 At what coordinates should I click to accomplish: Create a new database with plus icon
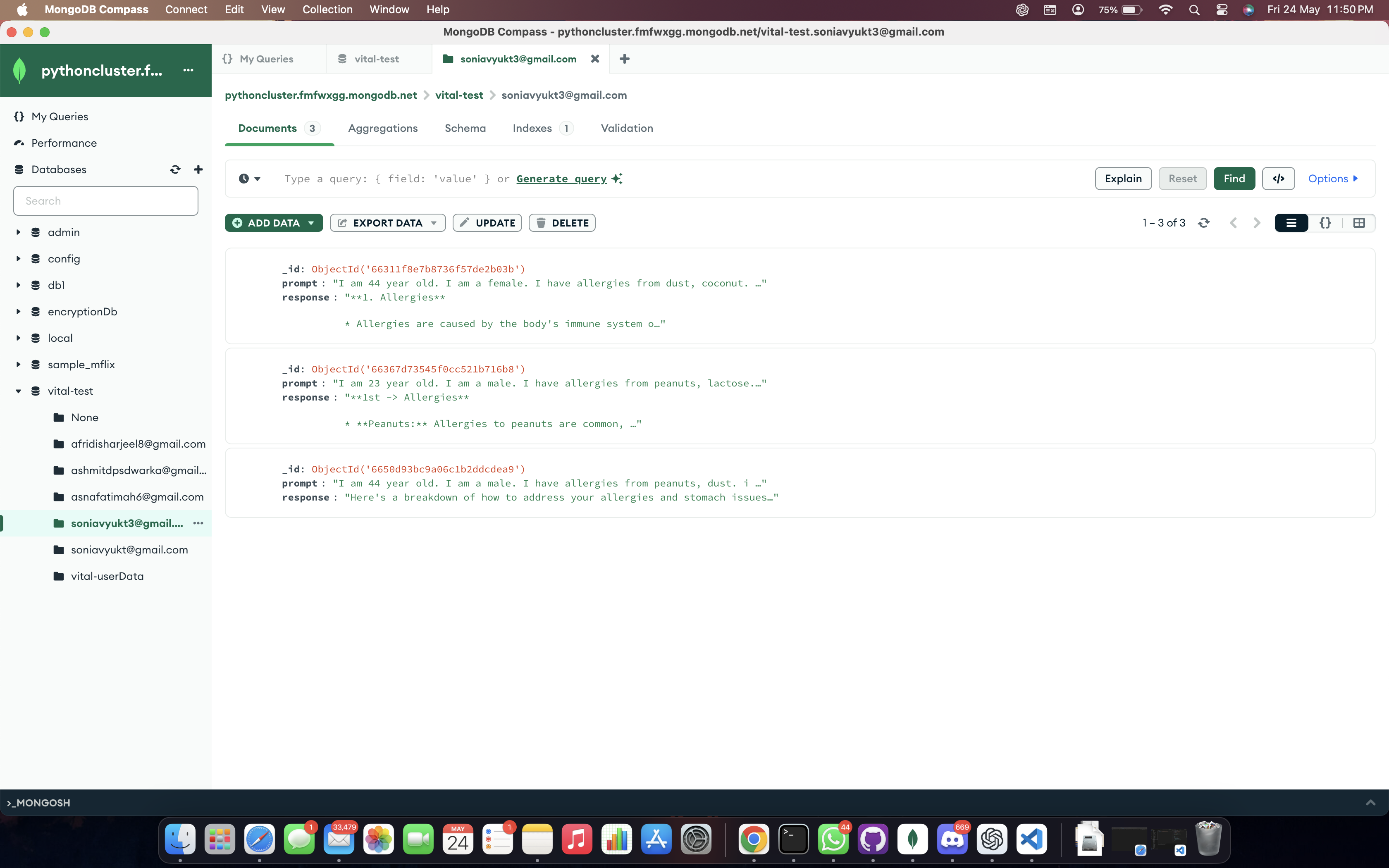click(x=198, y=169)
